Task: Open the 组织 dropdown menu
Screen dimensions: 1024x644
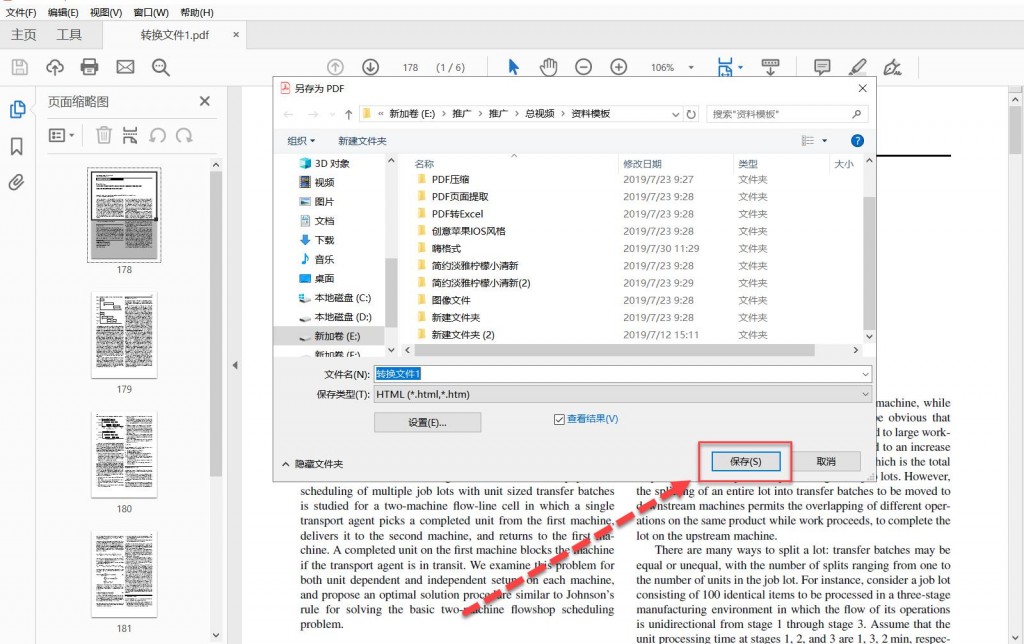Action: (x=301, y=141)
